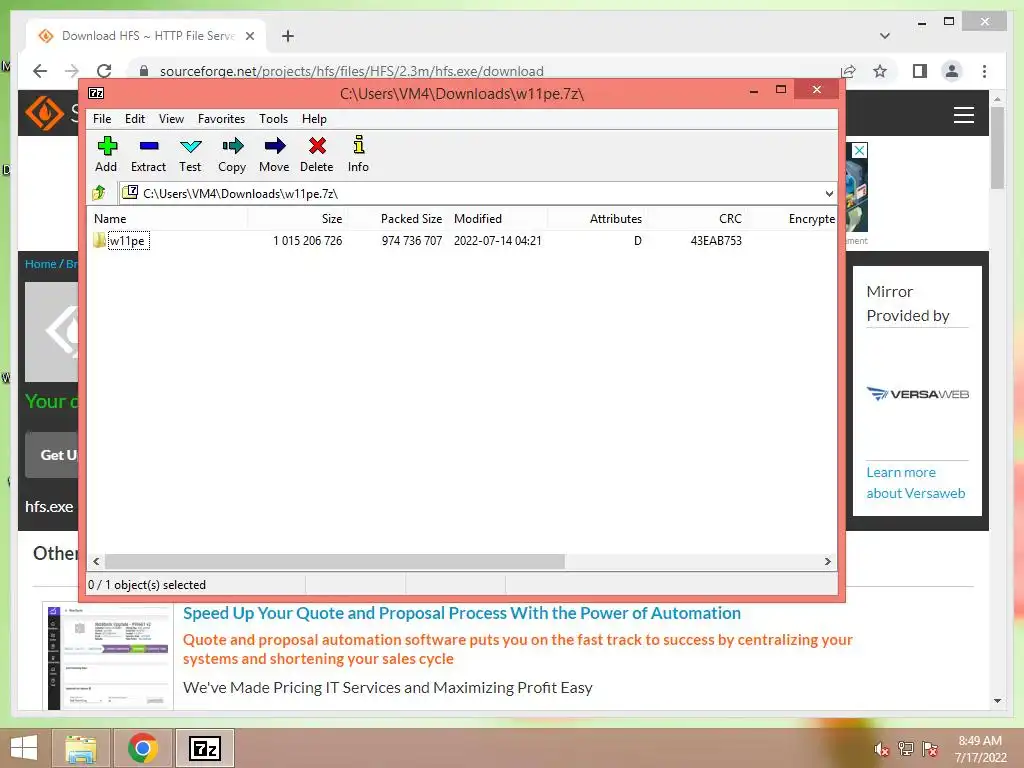Image resolution: width=1024 pixels, height=768 pixels.
Task: Click right scroll arrow in file list
Action: coord(827,561)
